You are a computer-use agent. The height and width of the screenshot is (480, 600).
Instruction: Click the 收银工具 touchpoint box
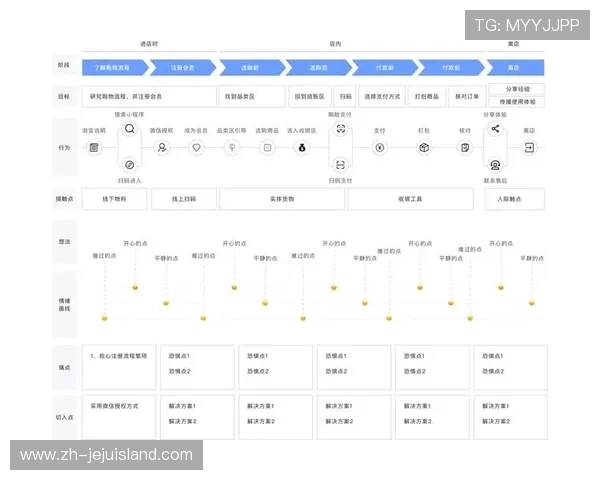point(410,199)
